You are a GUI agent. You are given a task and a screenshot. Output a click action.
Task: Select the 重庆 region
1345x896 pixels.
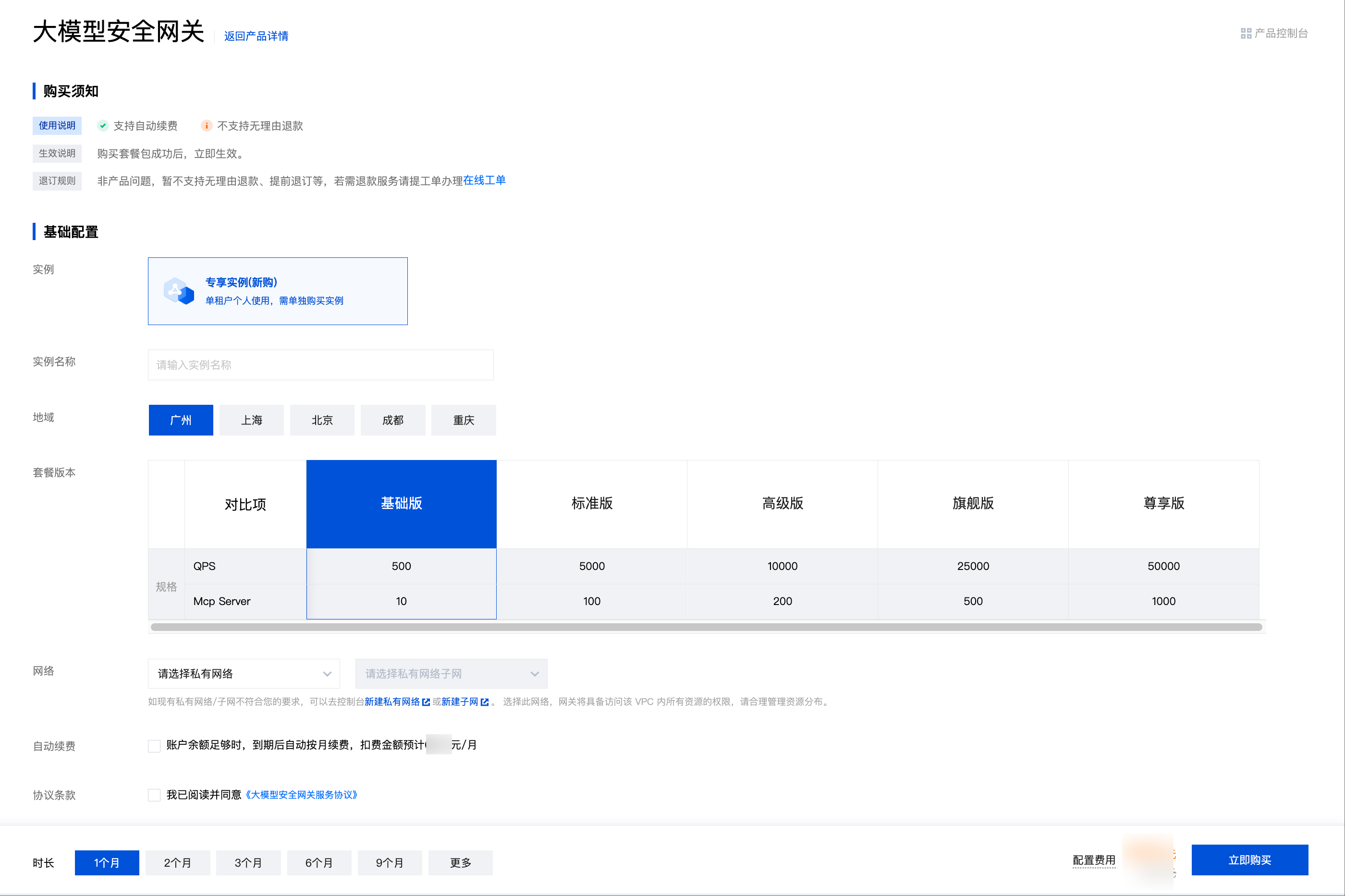coord(464,420)
